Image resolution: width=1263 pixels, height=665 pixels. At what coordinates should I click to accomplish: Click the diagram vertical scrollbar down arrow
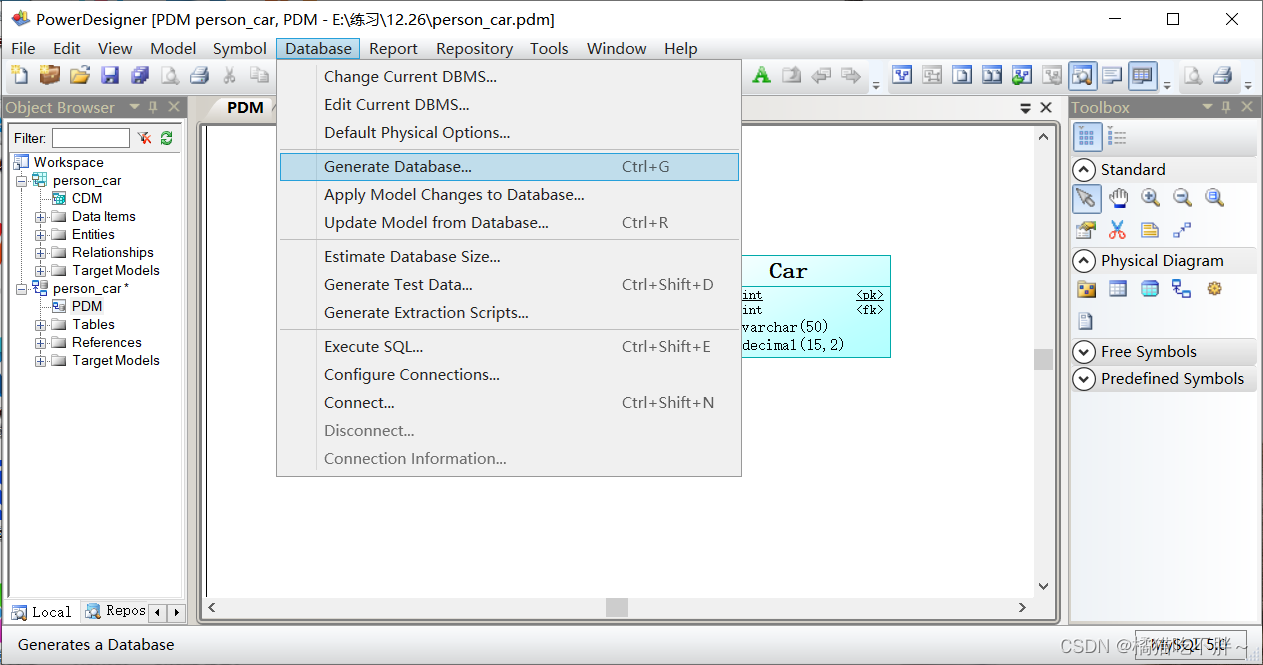pyautogui.click(x=1043, y=587)
